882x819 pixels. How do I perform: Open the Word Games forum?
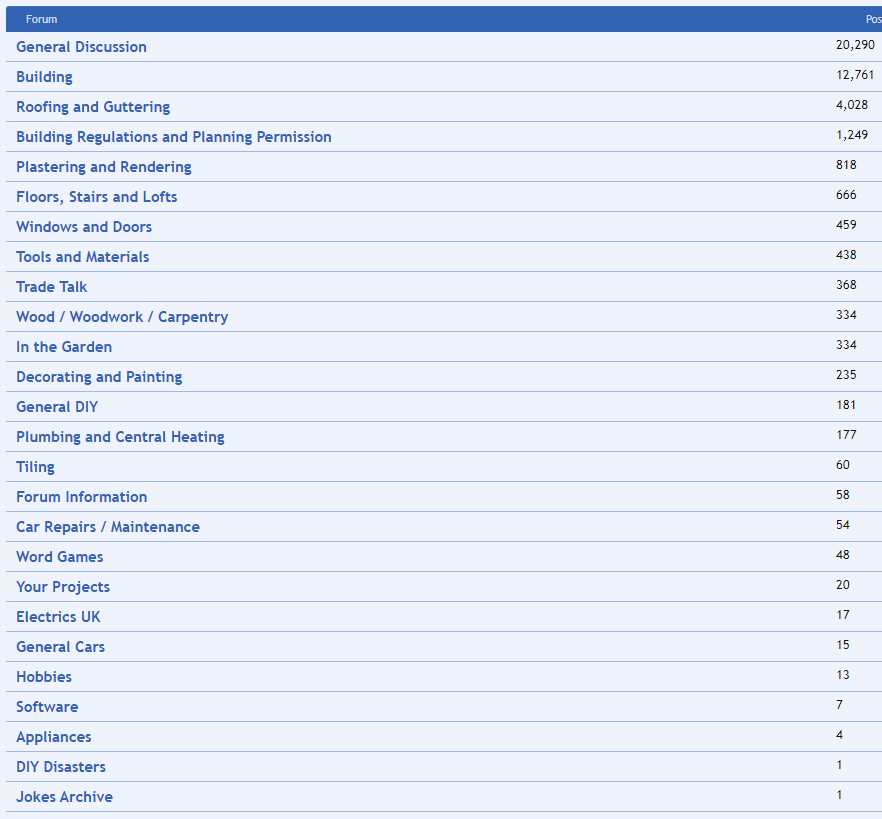[x=59, y=557]
